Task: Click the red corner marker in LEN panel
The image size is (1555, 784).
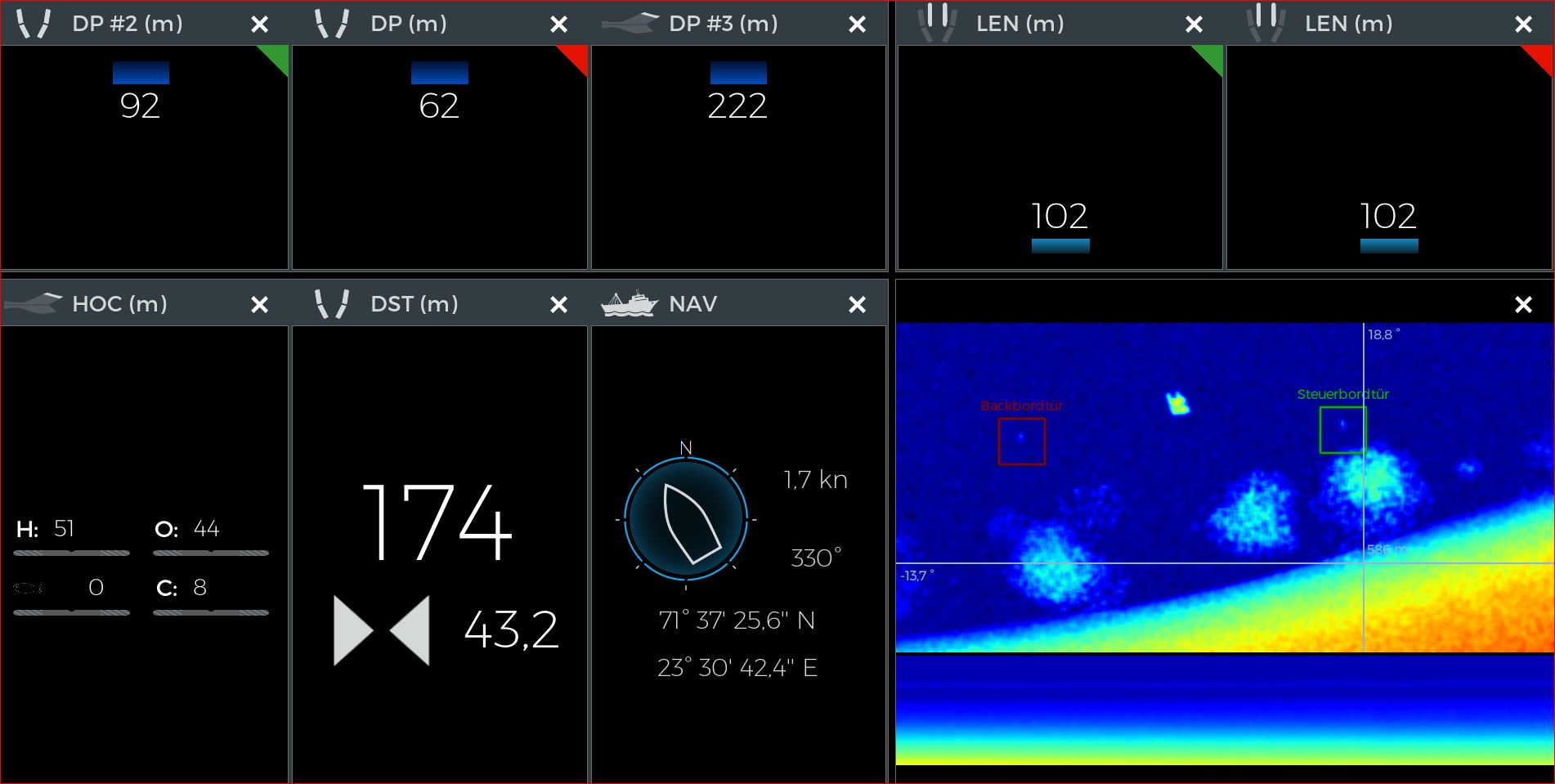Action: (x=1540, y=56)
